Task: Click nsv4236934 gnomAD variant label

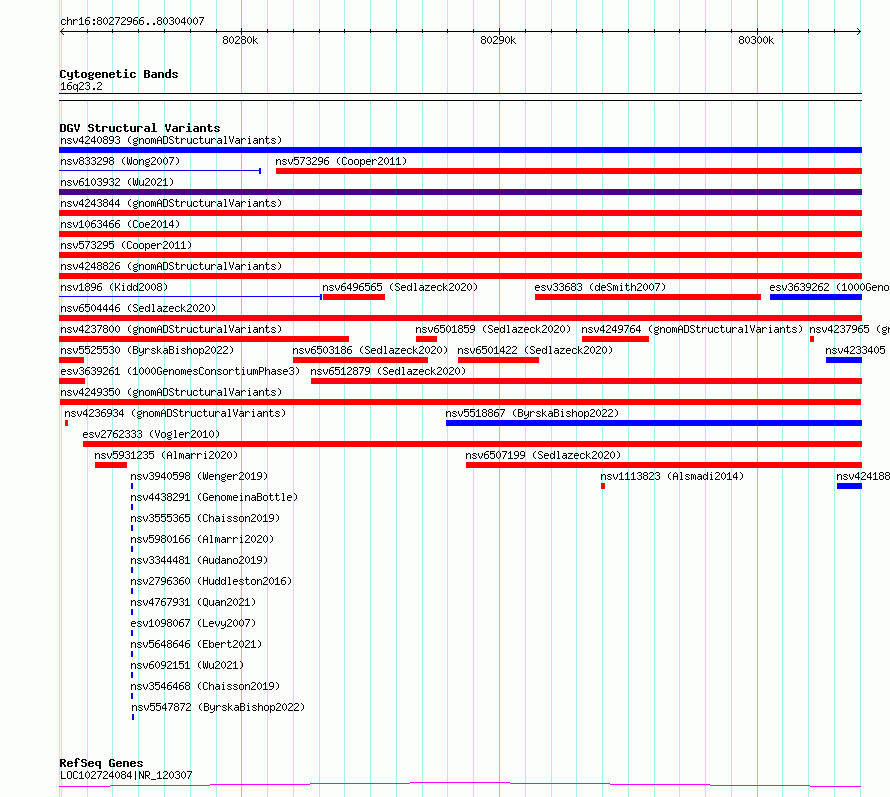Action: click(175, 413)
